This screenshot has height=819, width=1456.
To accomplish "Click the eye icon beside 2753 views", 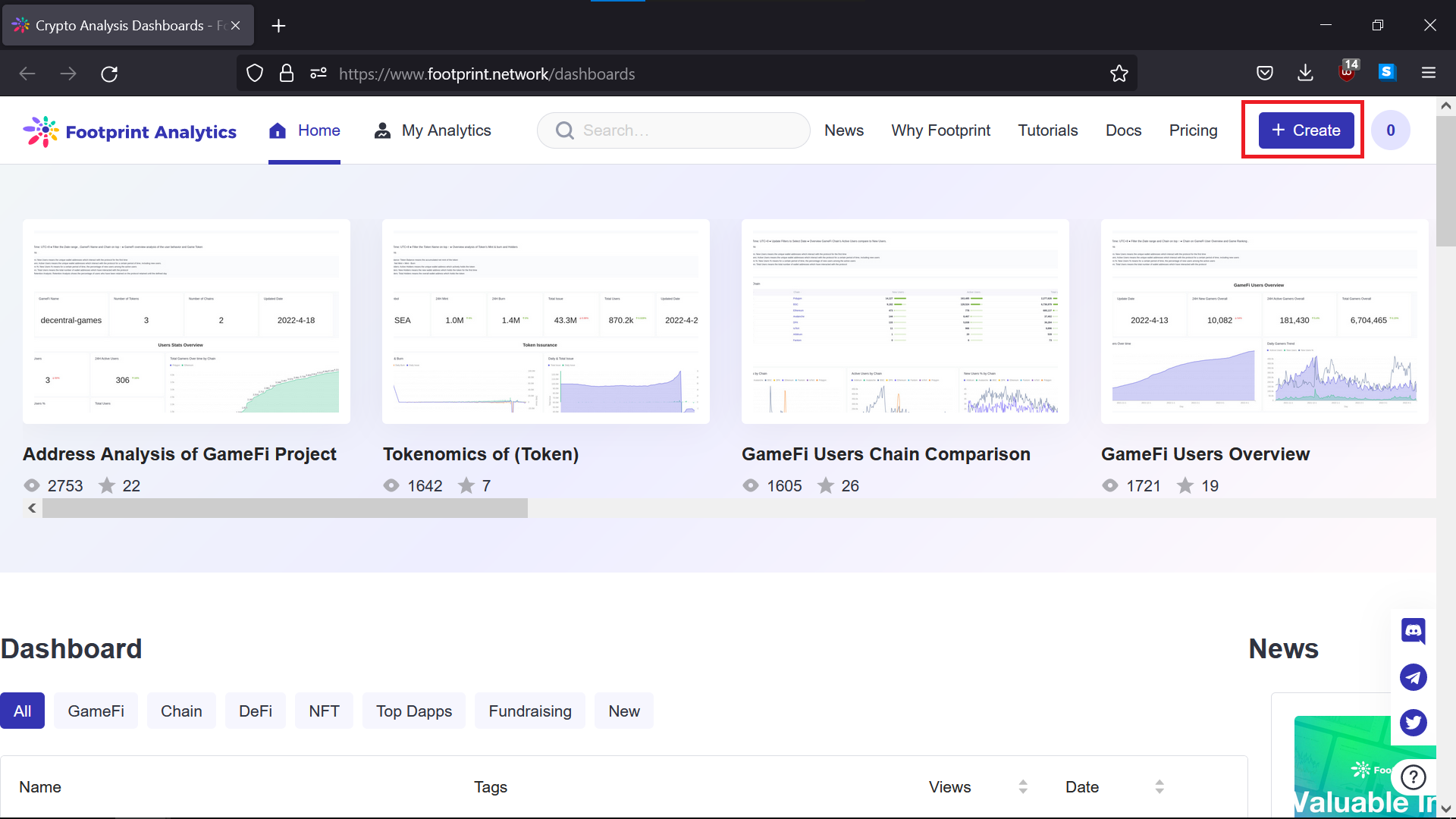I will (32, 485).
